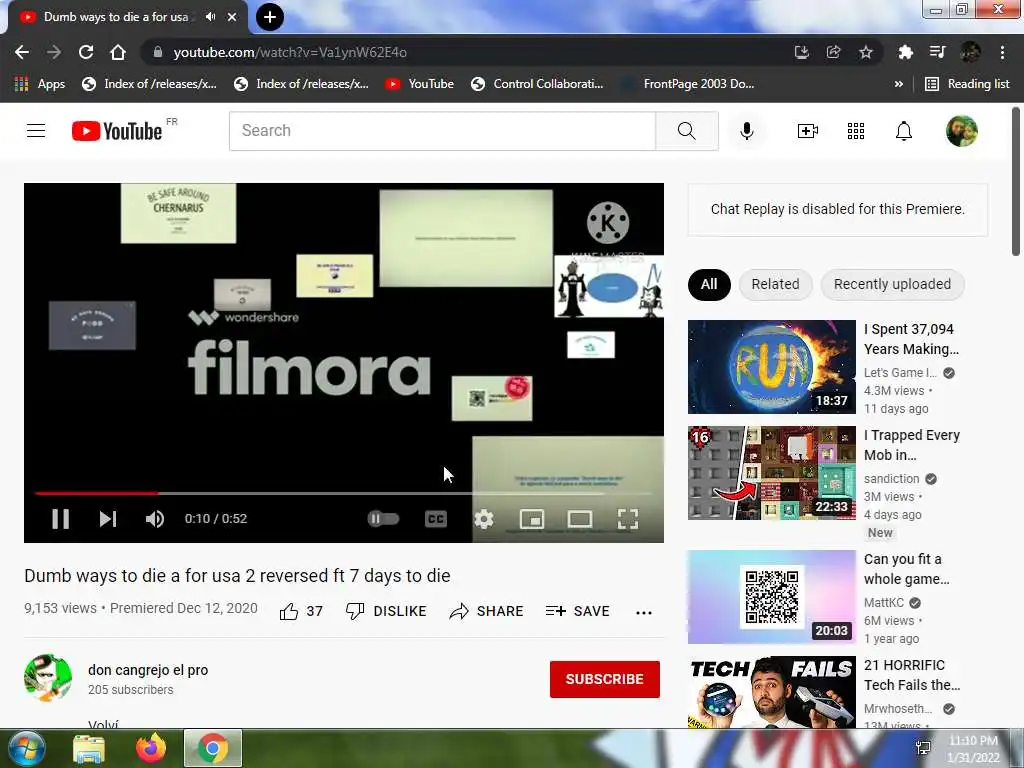
Task: Open player settings gear
Action: pos(483,519)
